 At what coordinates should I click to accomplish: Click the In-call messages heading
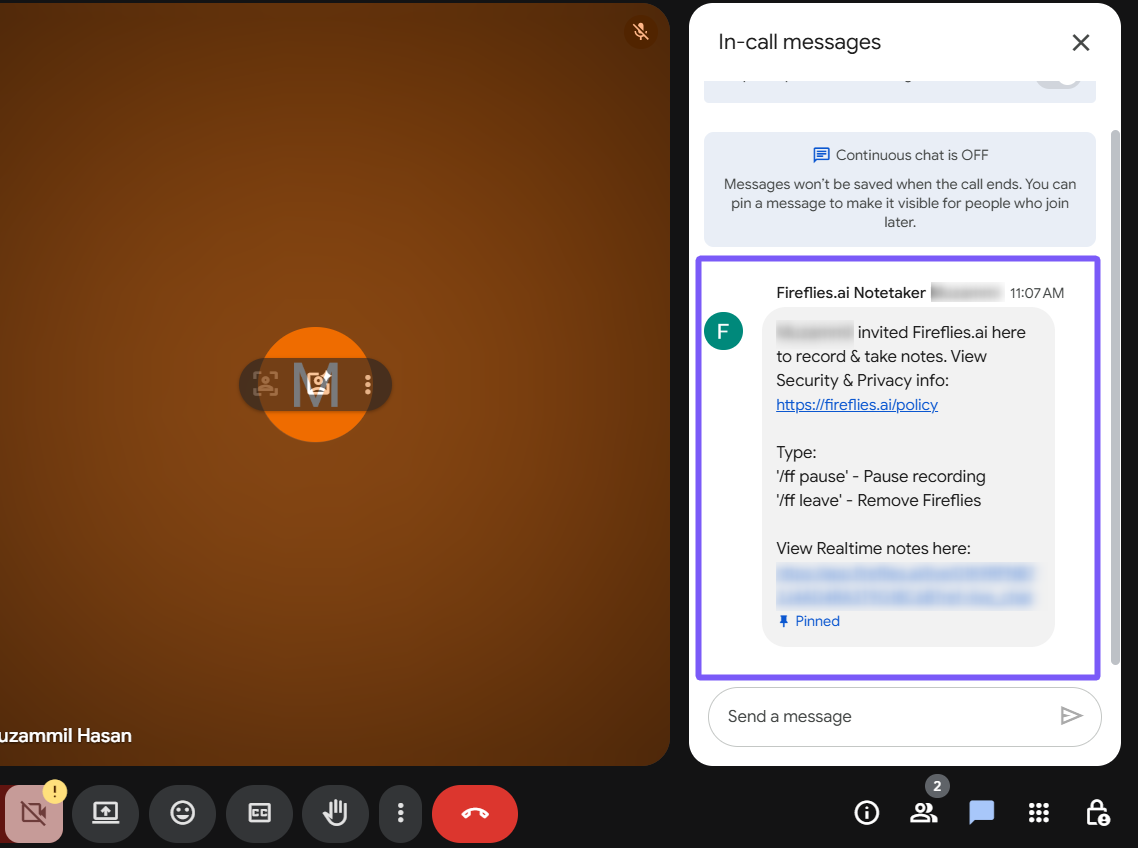tap(799, 42)
